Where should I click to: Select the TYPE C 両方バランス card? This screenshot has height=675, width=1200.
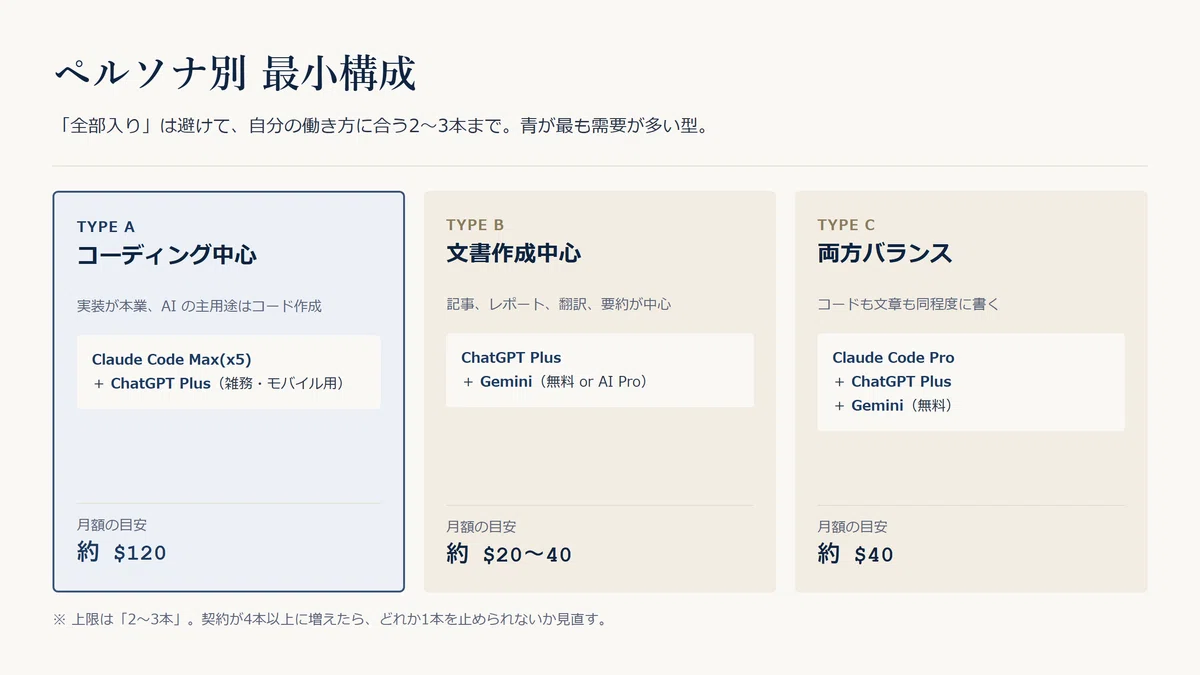coord(971,392)
